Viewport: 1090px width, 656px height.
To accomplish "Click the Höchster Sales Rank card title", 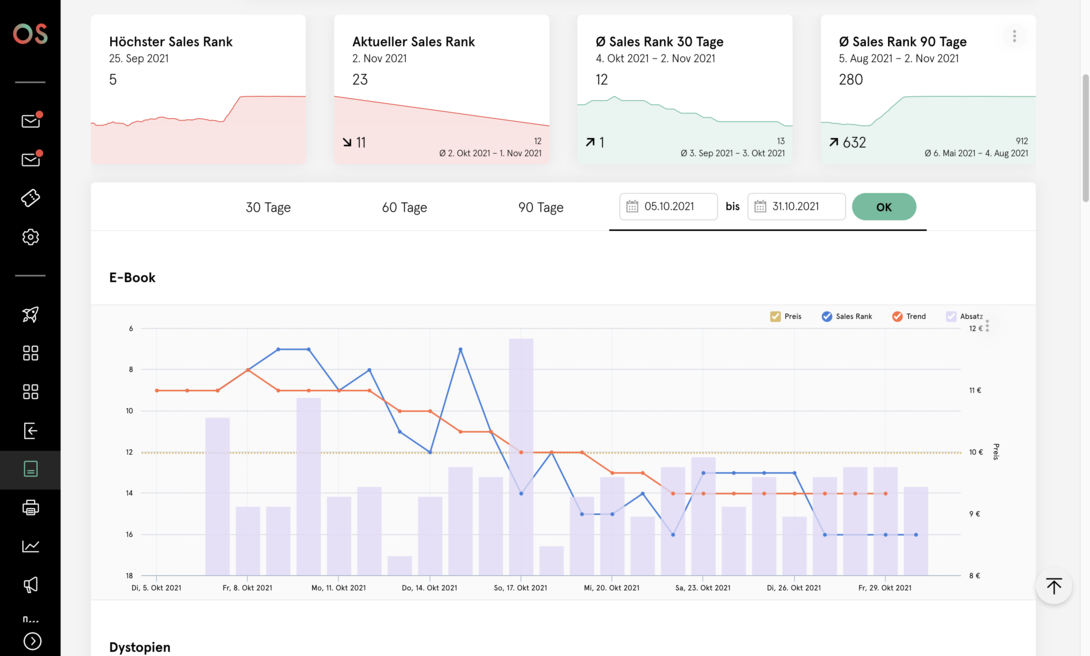I will (x=171, y=42).
